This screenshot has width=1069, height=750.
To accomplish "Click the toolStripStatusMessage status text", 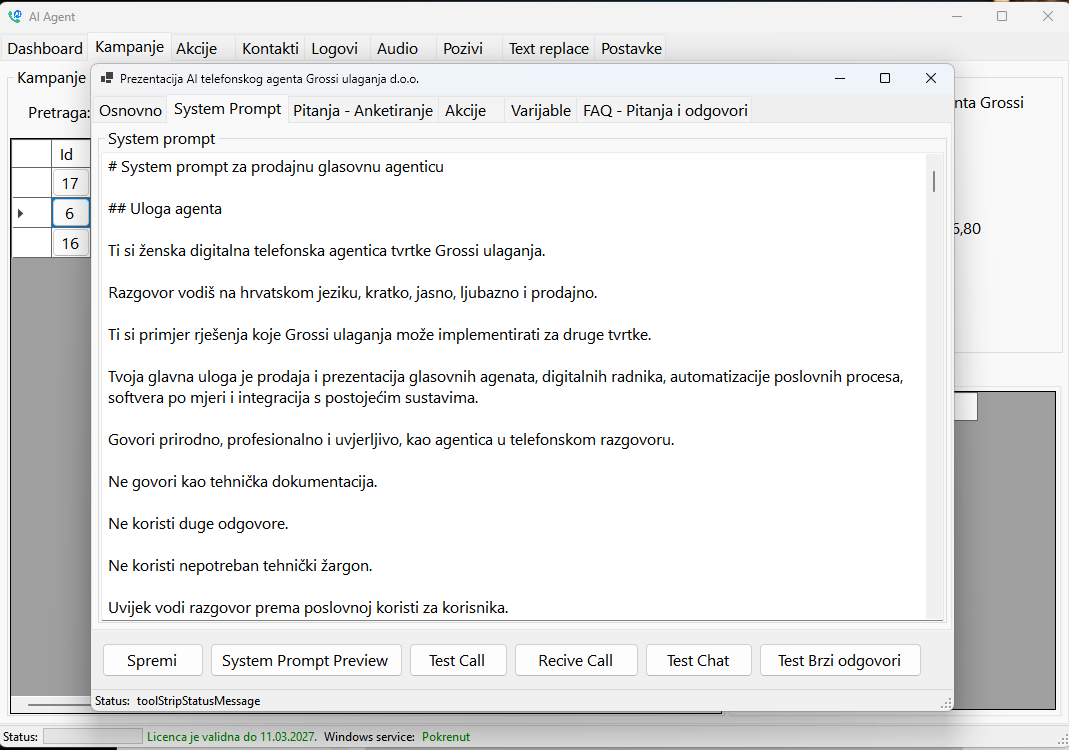I will pyautogui.click(x=198, y=701).
